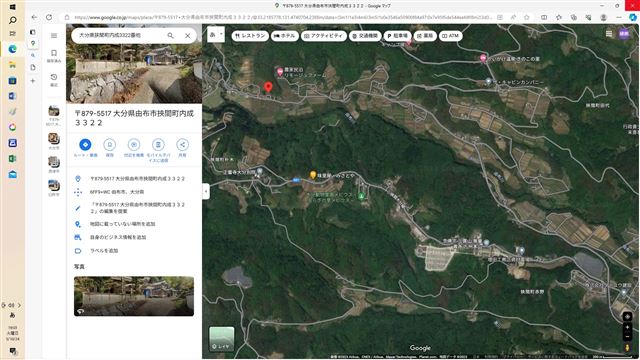Open the input language dropdown on map

(x=216, y=35)
